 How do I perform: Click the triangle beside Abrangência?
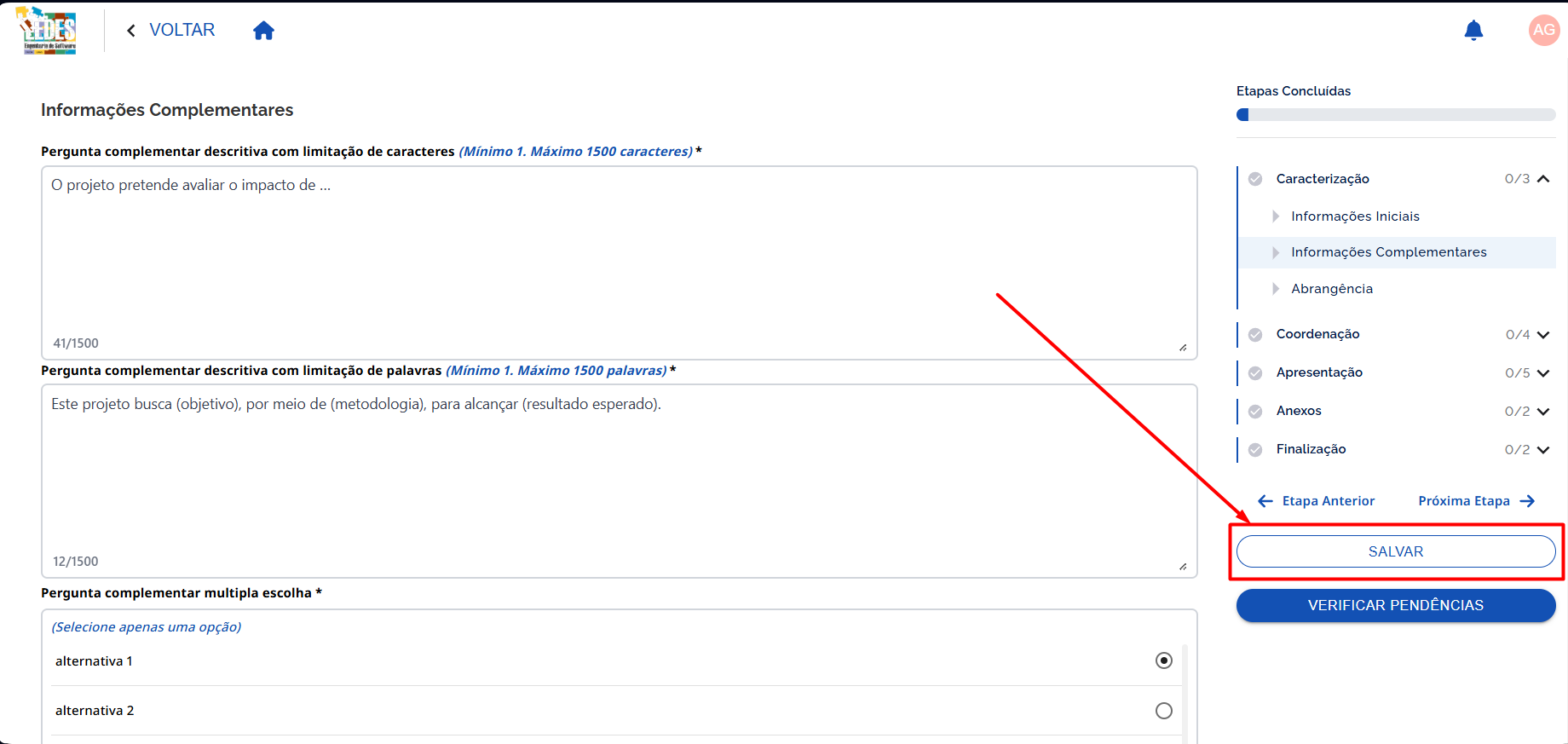(1276, 289)
